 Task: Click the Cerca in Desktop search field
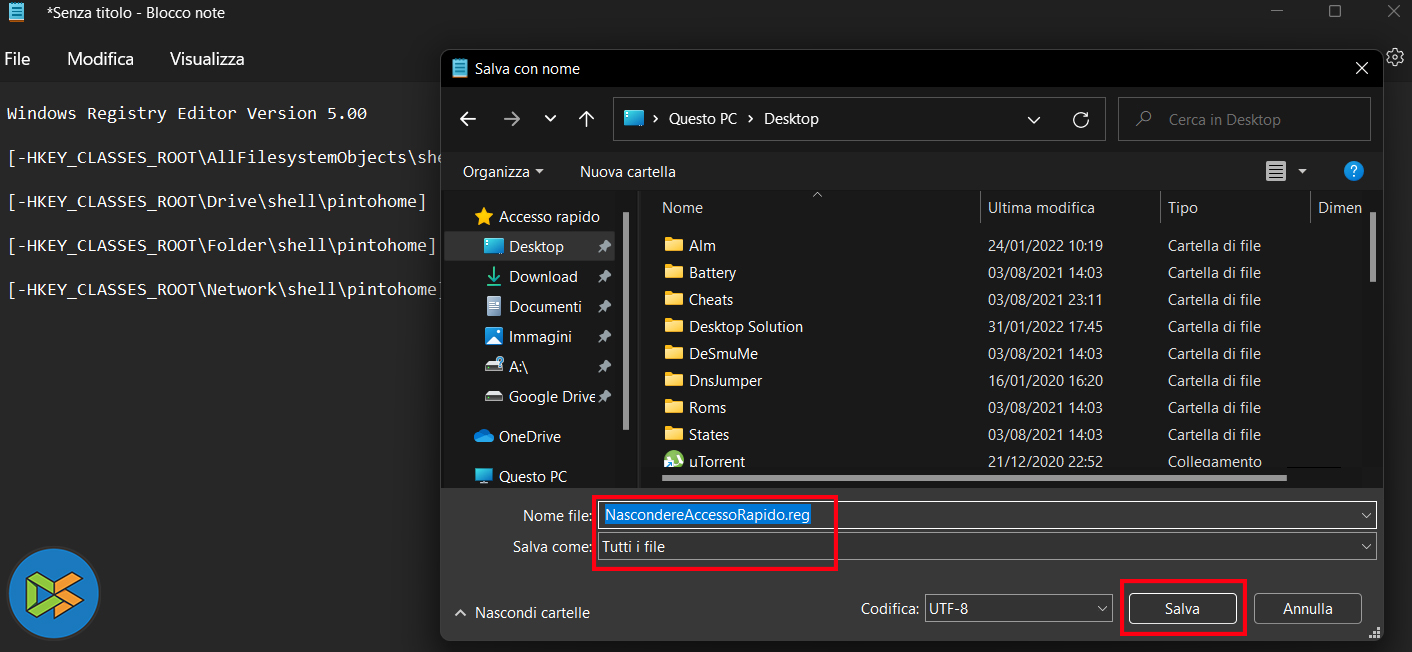[x=1243, y=120]
